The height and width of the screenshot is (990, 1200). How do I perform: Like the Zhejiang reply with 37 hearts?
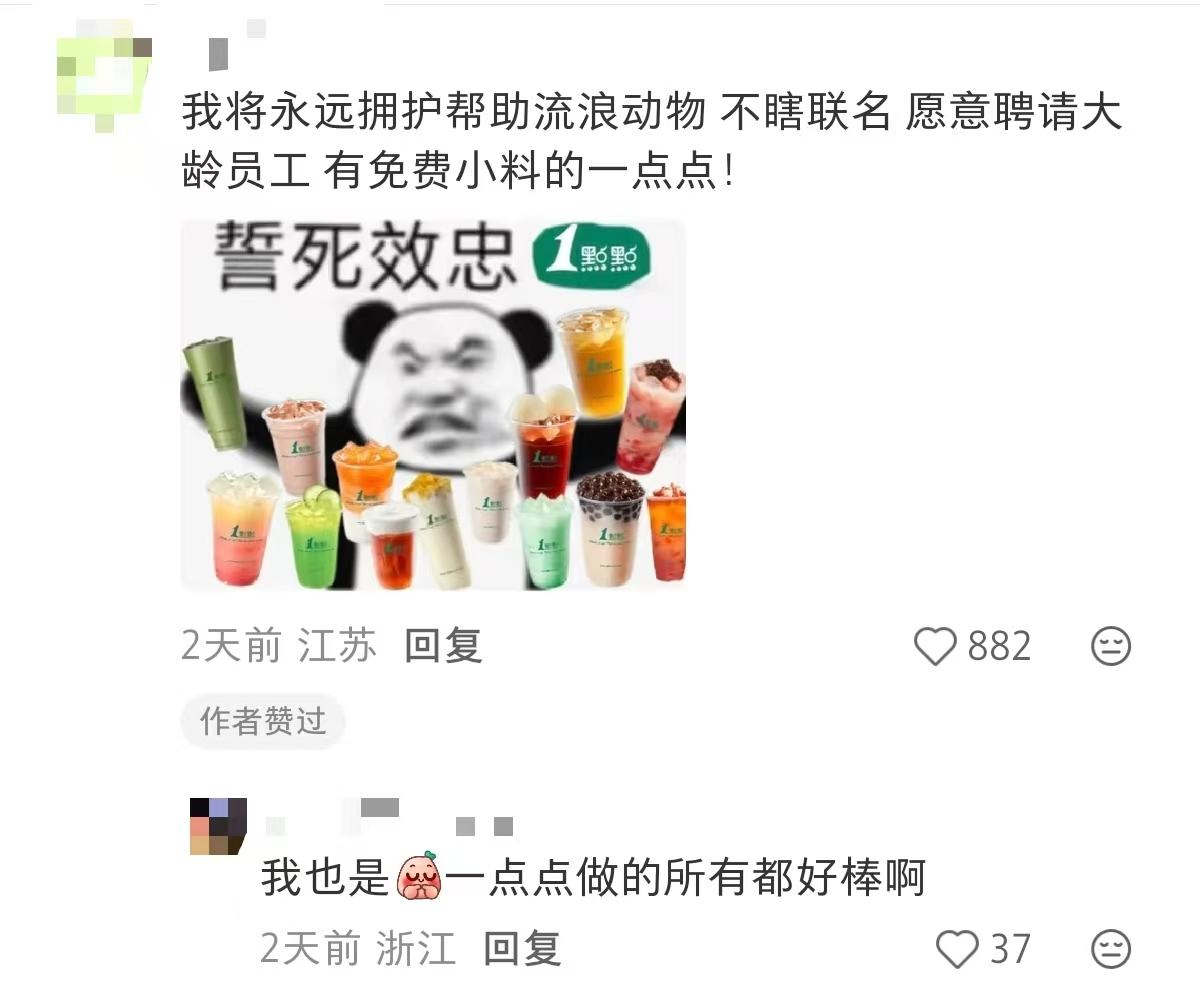coord(956,948)
